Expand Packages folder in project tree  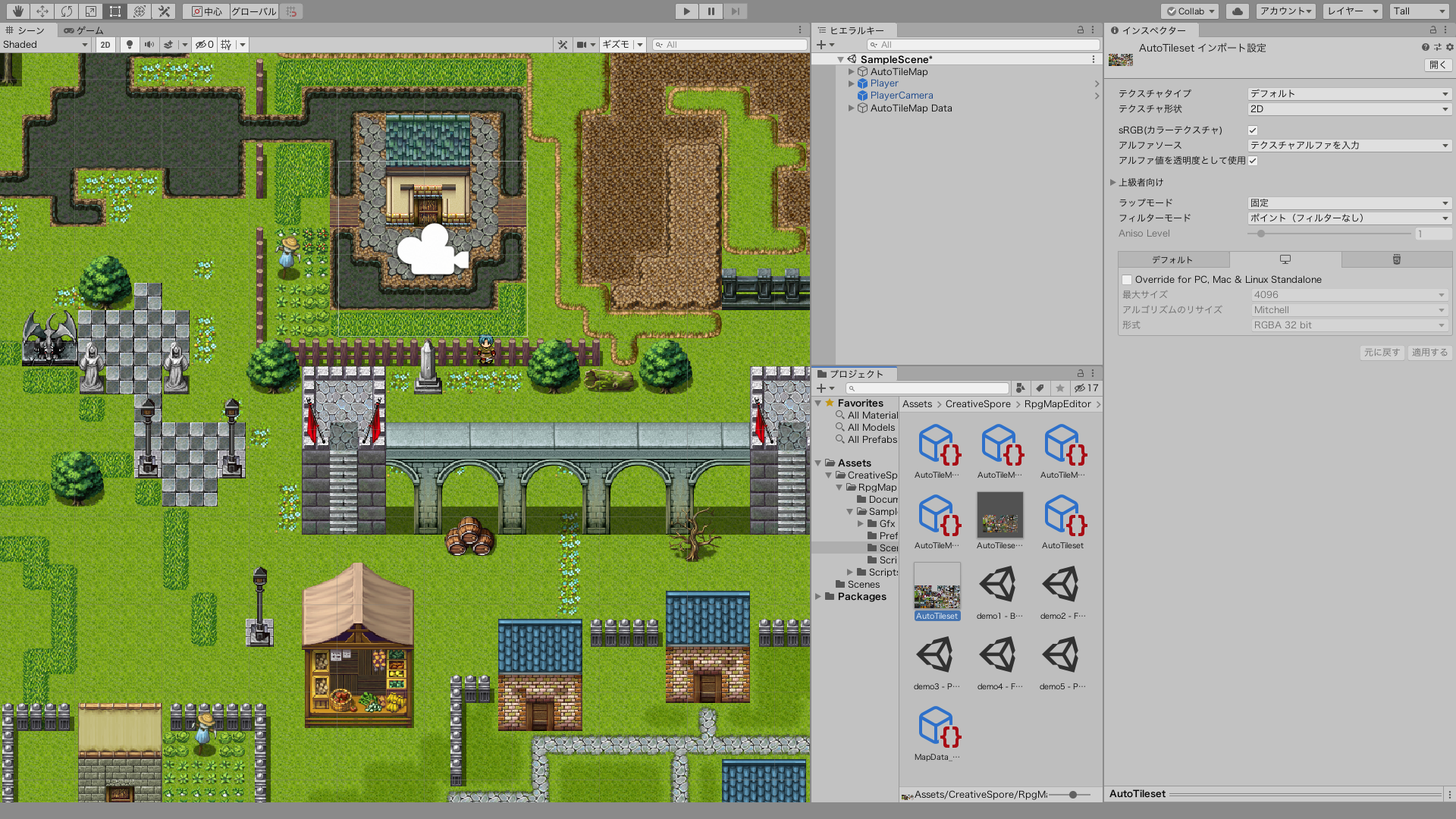(818, 597)
